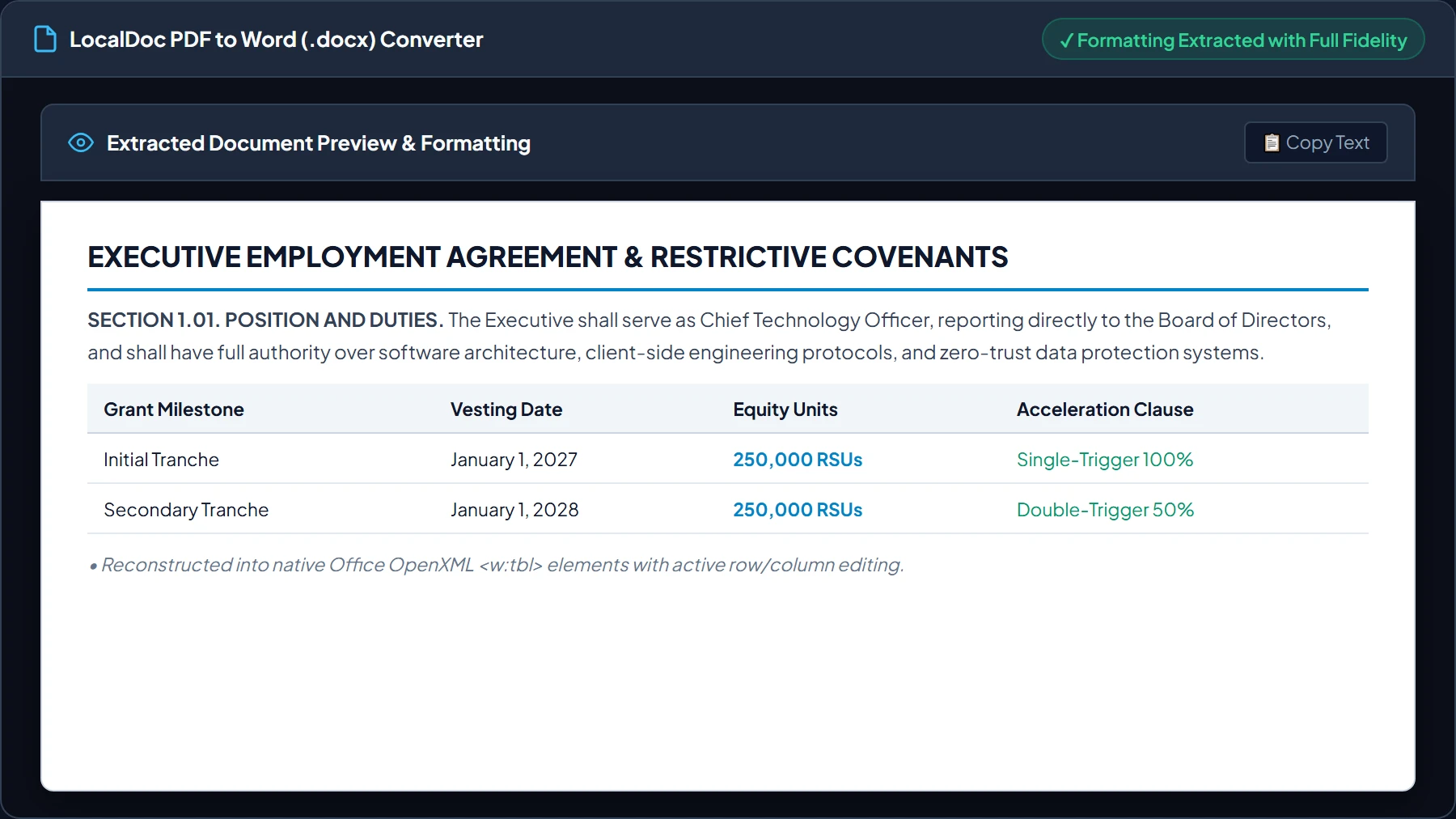1456x819 pixels.
Task: Click 250,000 RSUs in the Initial Tranche row
Action: 798,460
